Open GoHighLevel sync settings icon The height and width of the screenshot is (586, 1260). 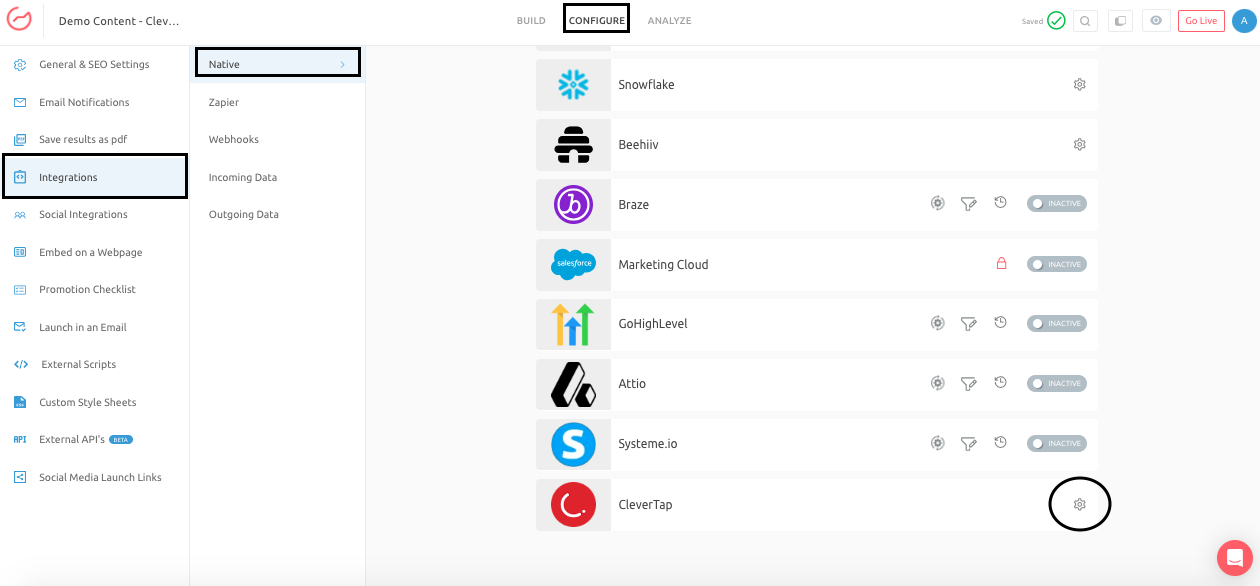point(937,323)
